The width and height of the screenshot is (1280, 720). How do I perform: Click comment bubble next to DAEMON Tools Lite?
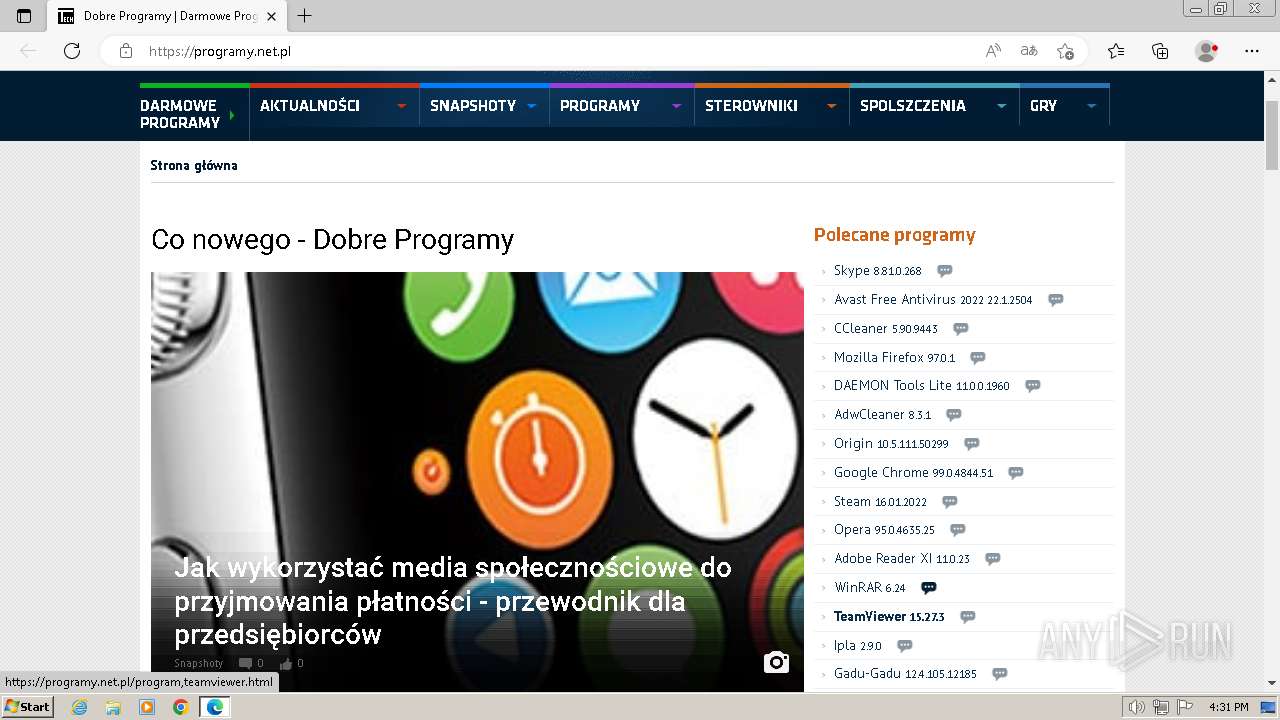click(x=1033, y=386)
